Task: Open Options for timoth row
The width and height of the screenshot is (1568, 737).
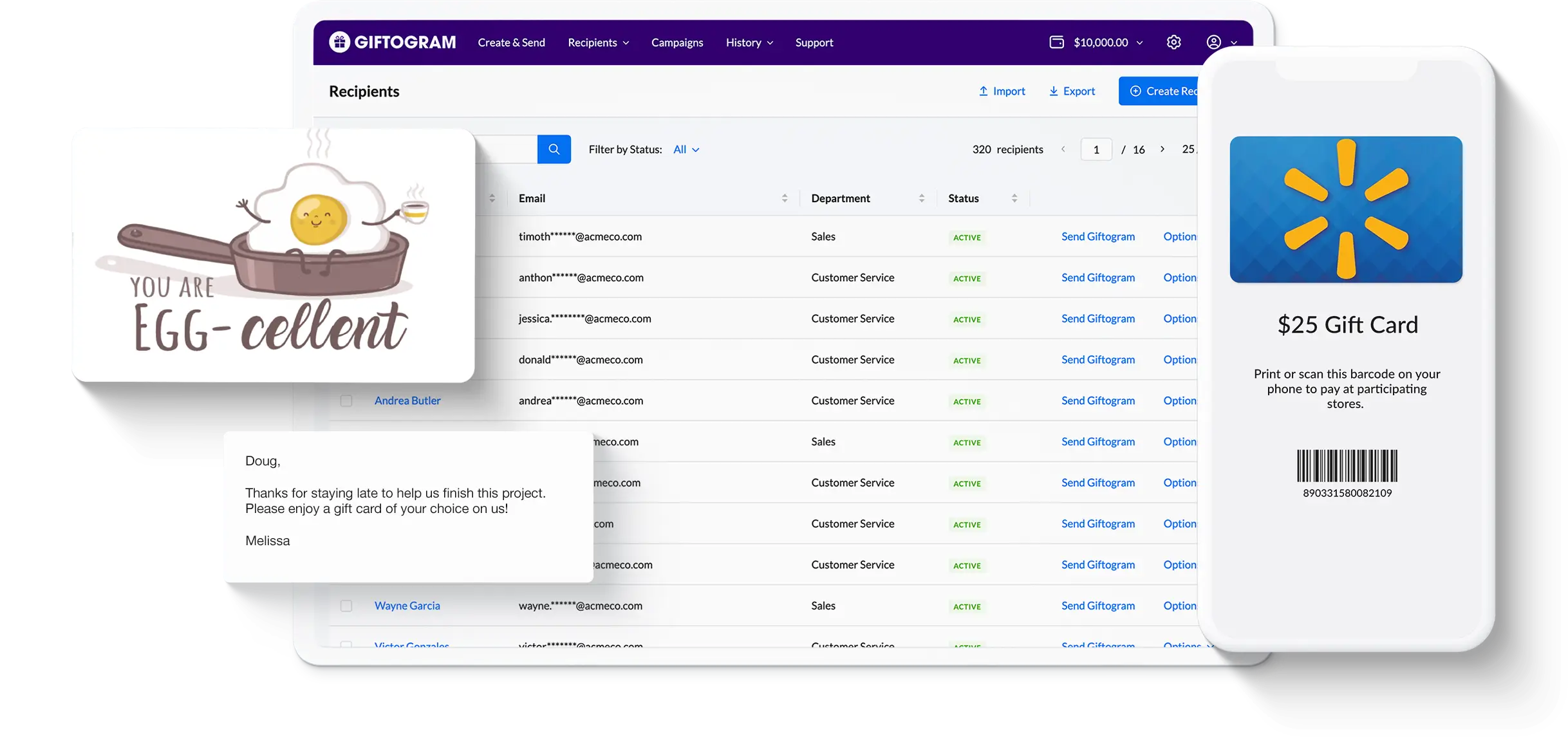Action: click(x=1180, y=236)
